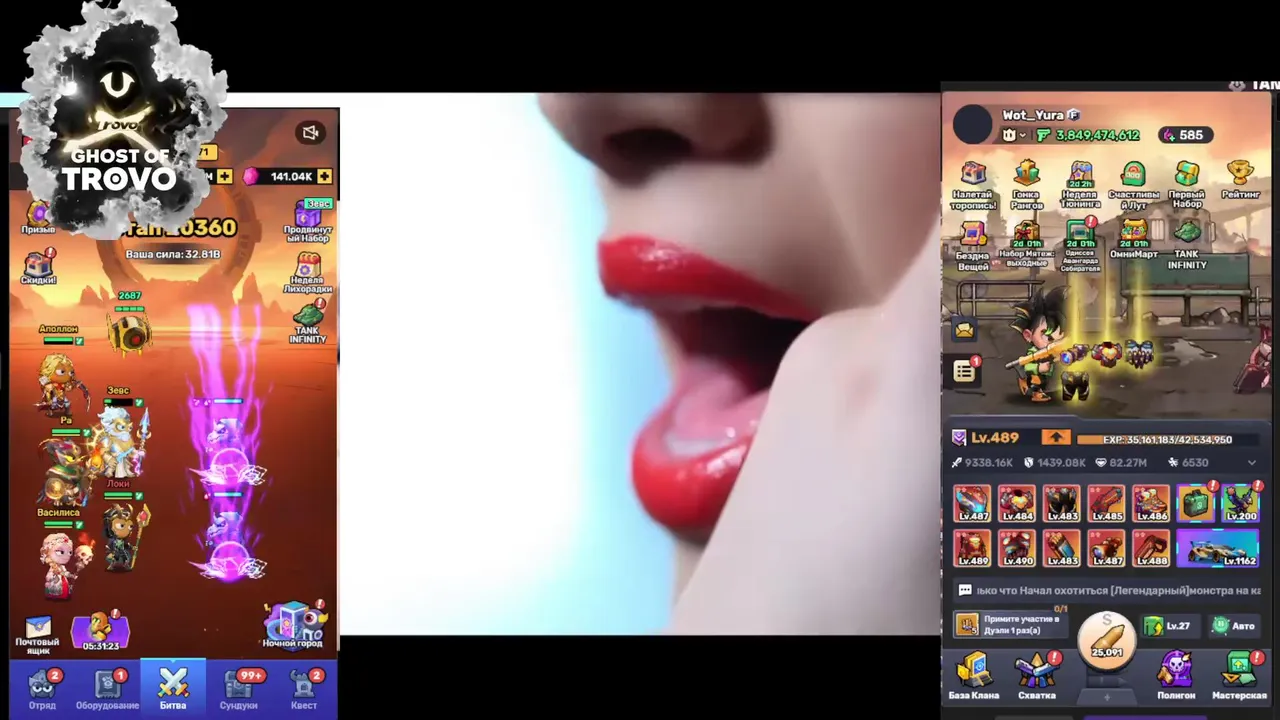Expand the rank dropdown under Wot_Yura
The image size is (1280, 720).
point(1015,135)
